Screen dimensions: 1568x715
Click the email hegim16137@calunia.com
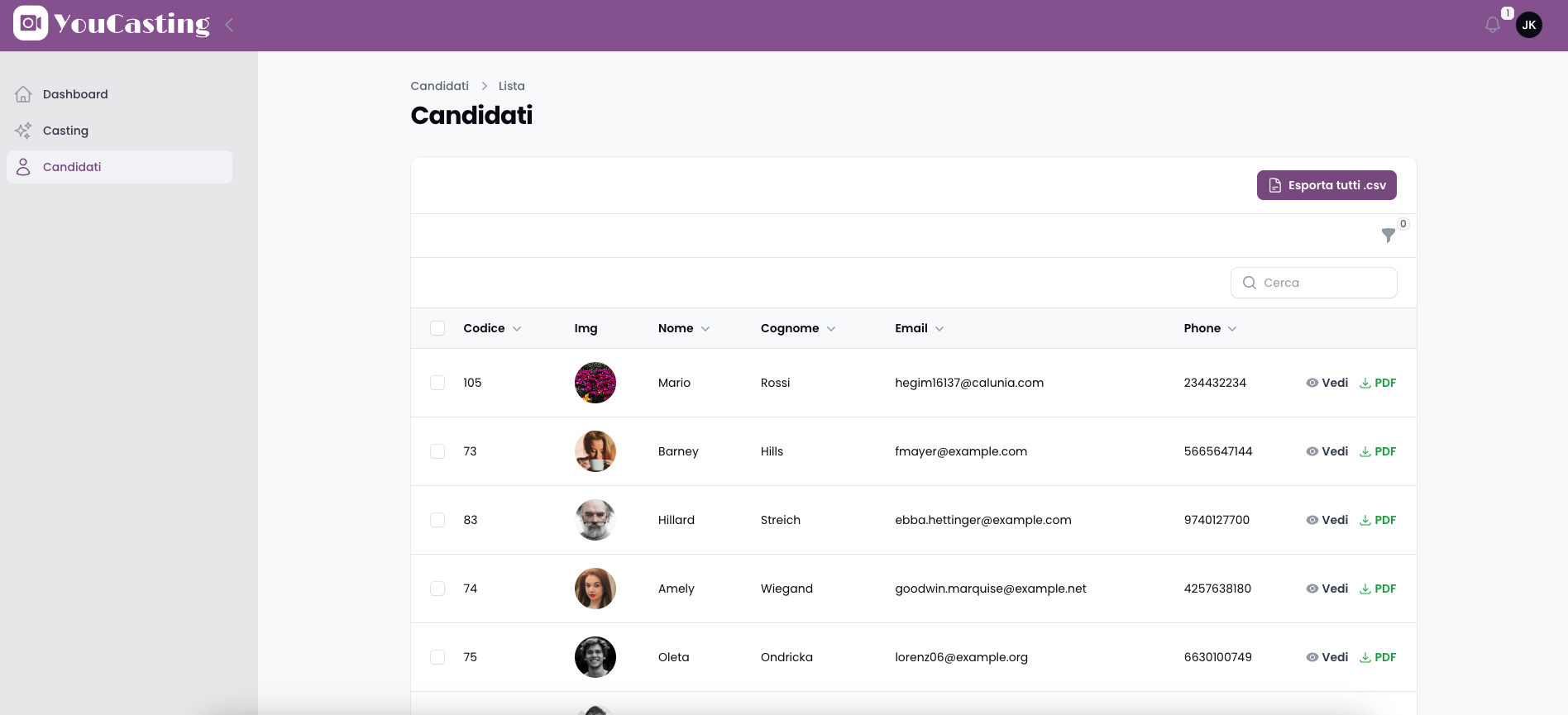(969, 383)
